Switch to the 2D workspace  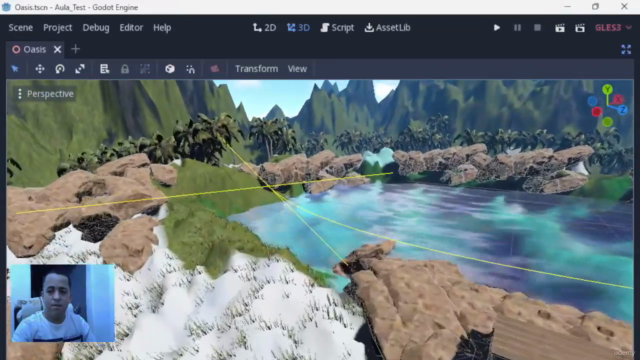click(264, 28)
